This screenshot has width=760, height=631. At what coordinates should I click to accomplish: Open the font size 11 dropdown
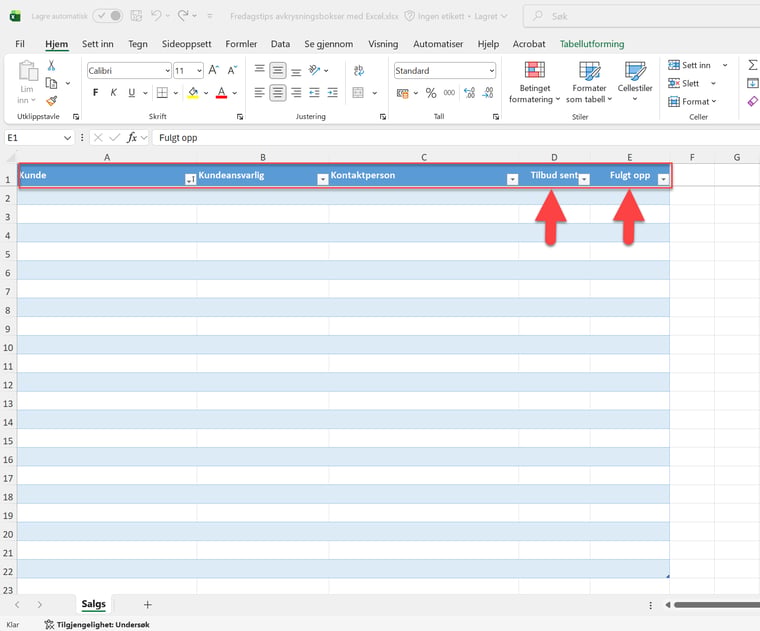[199, 71]
